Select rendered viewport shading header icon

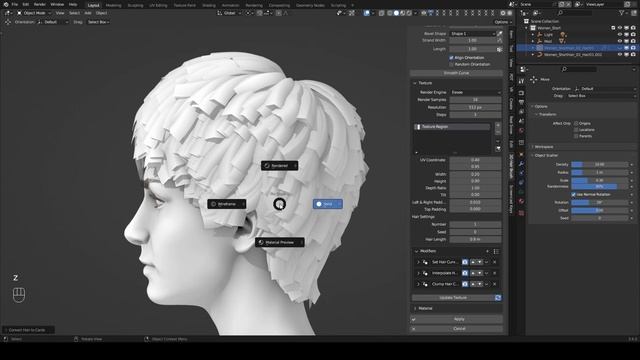coord(409,13)
